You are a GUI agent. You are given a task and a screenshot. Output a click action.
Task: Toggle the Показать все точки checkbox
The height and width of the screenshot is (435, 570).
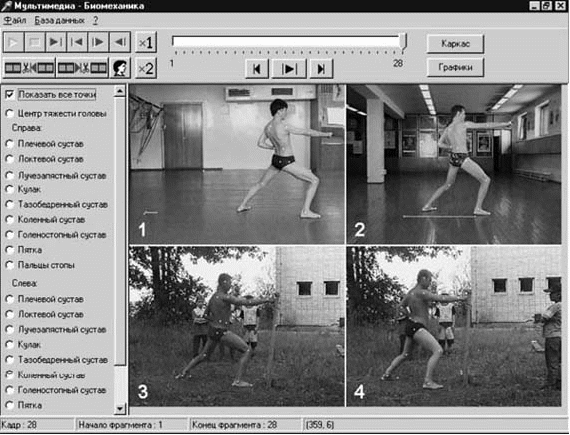(x=10, y=95)
